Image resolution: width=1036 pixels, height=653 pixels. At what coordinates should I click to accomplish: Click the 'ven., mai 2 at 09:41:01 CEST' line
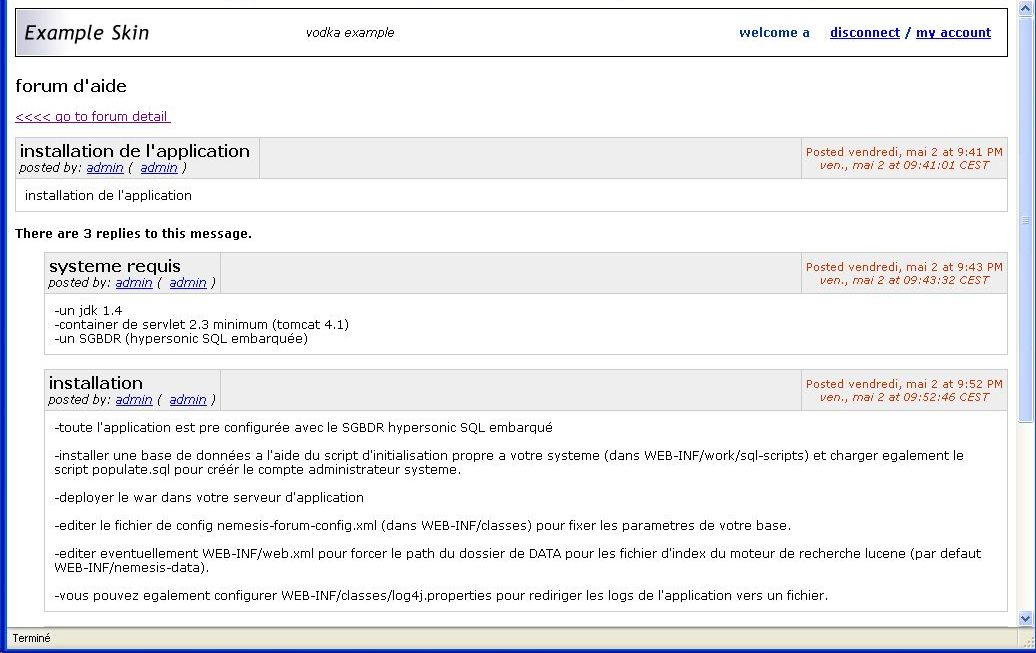point(904,165)
